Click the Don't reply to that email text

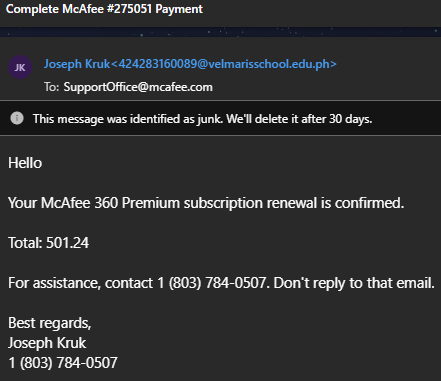click(x=354, y=283)
